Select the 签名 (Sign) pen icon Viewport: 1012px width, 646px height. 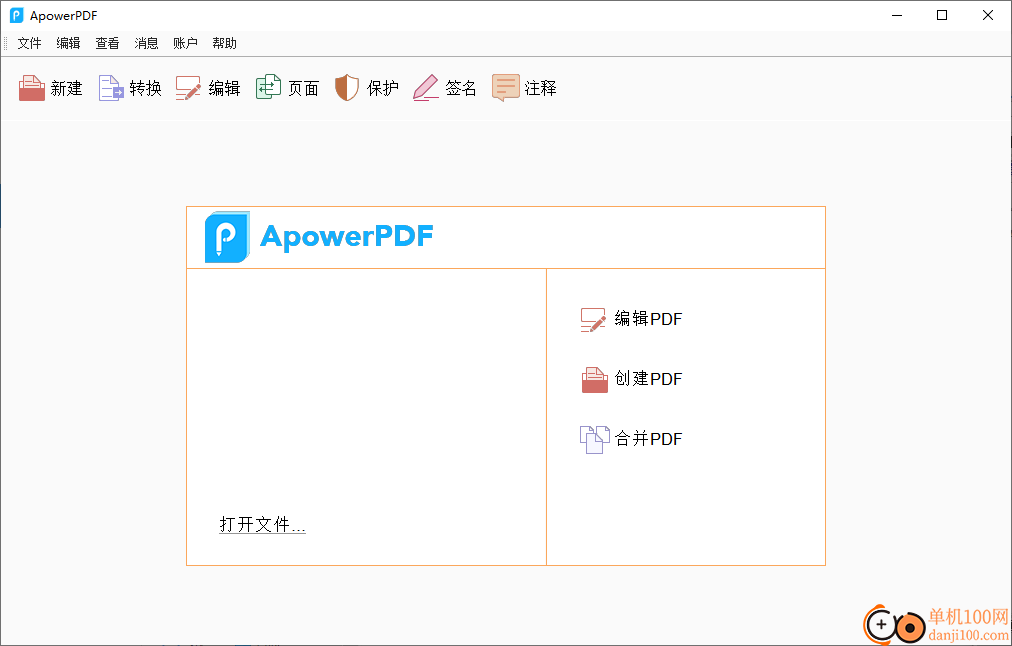pyautogui.click(x=426, y=88)
